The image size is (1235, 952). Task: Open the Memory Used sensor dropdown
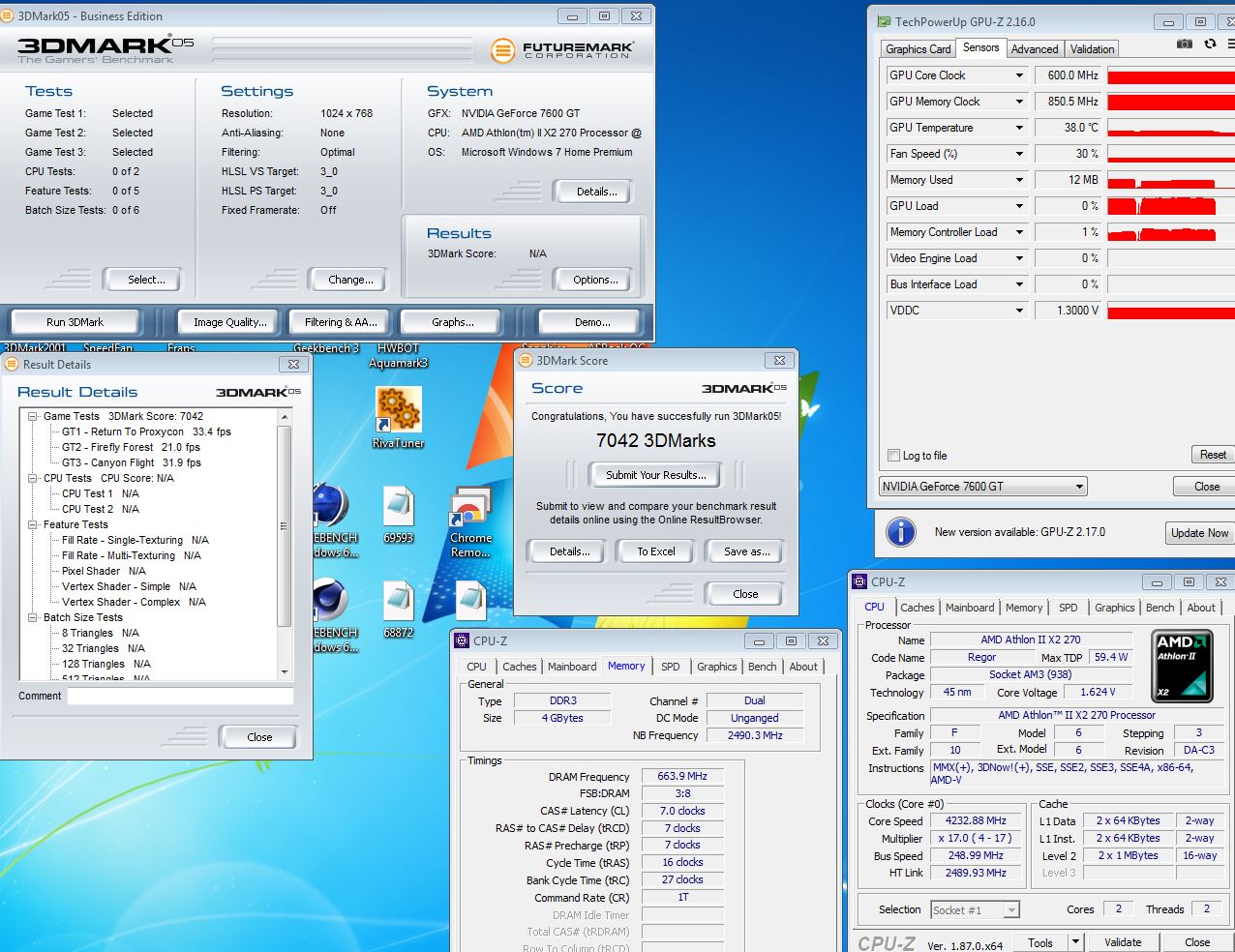pos(1019,180)
